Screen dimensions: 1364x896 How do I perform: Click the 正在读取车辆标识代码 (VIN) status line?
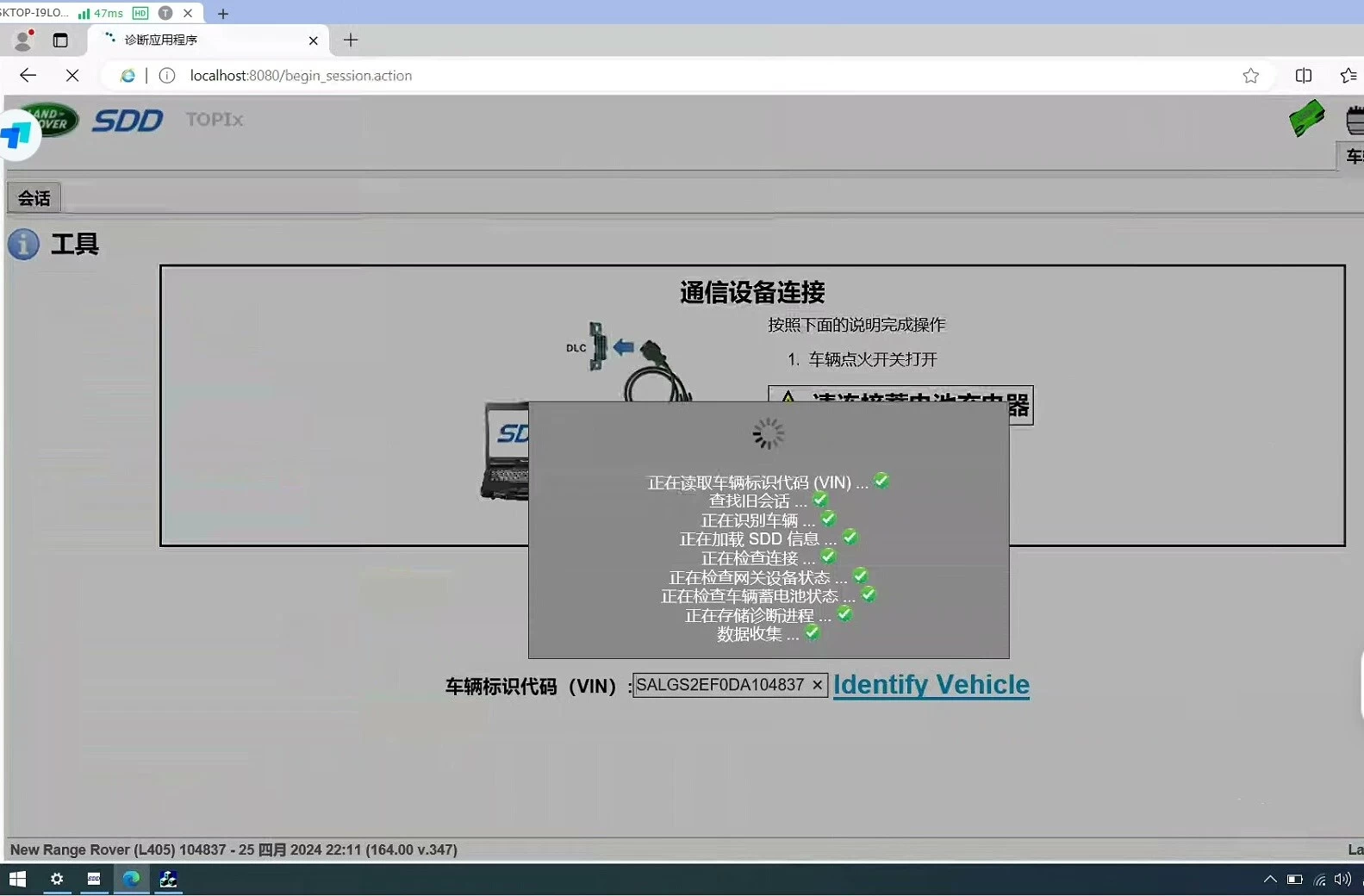pos(757,482)
